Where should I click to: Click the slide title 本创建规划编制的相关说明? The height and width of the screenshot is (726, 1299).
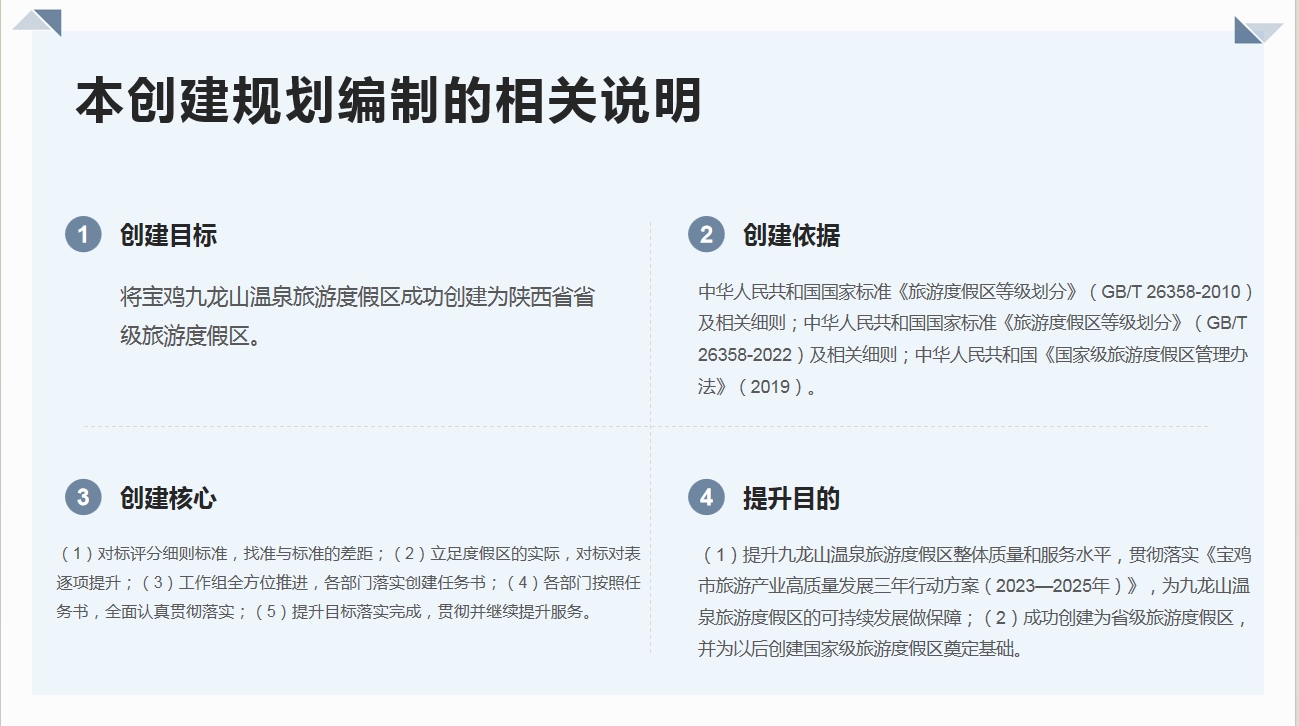tap(388, 101)
